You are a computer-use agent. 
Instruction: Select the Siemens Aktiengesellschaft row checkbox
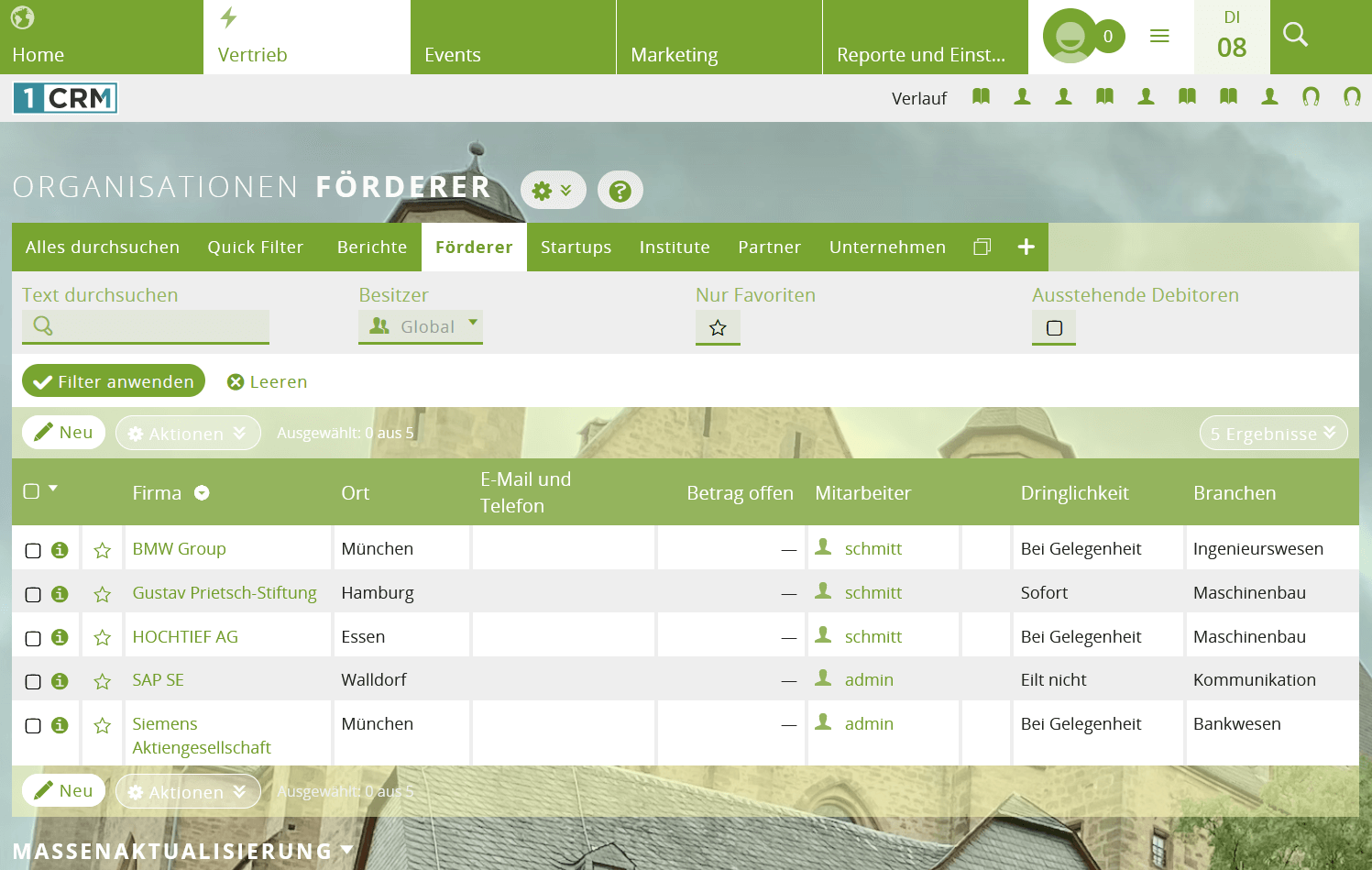pyautogui.click(x=33, y=726)
